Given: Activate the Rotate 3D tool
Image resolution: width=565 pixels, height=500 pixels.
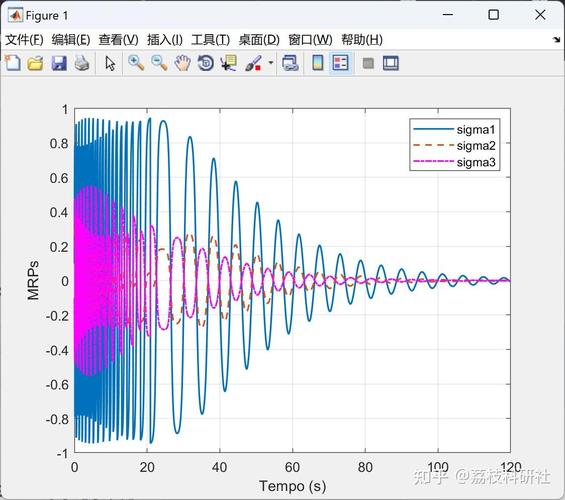Looking at the screenshot, I should point(205,63).
